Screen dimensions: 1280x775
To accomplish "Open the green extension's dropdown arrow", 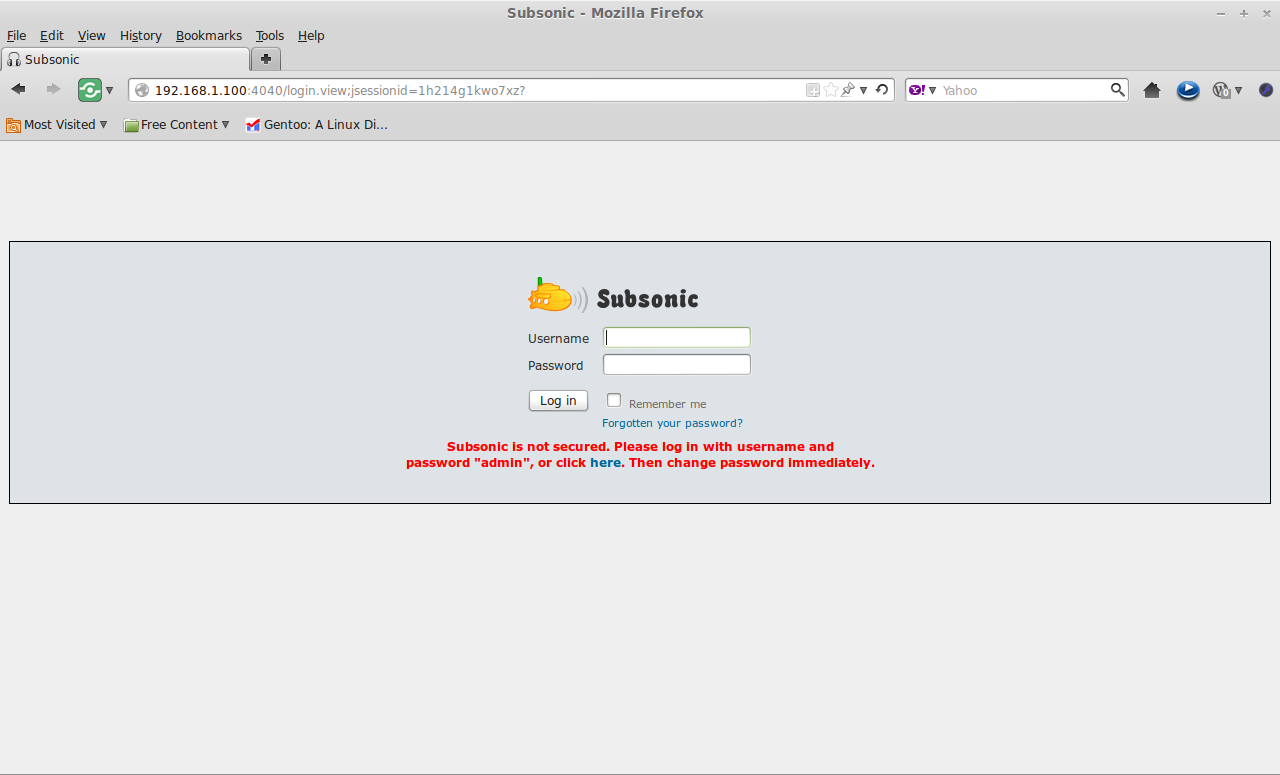I will tap(109, 91).
